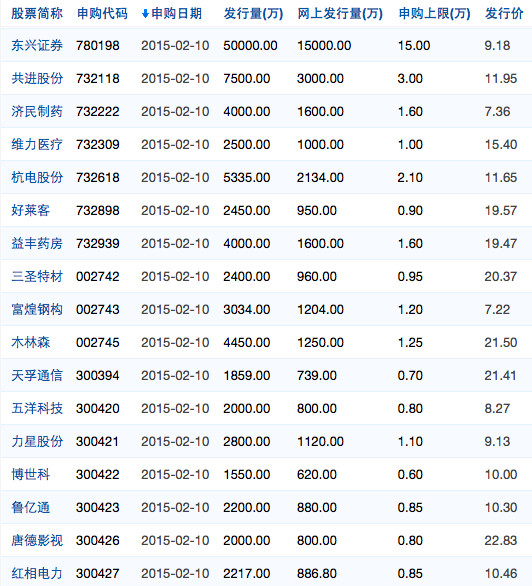The image size is (532, 586).
Task: Select the 唐德影视 stock name
Action: coord(37,540)
